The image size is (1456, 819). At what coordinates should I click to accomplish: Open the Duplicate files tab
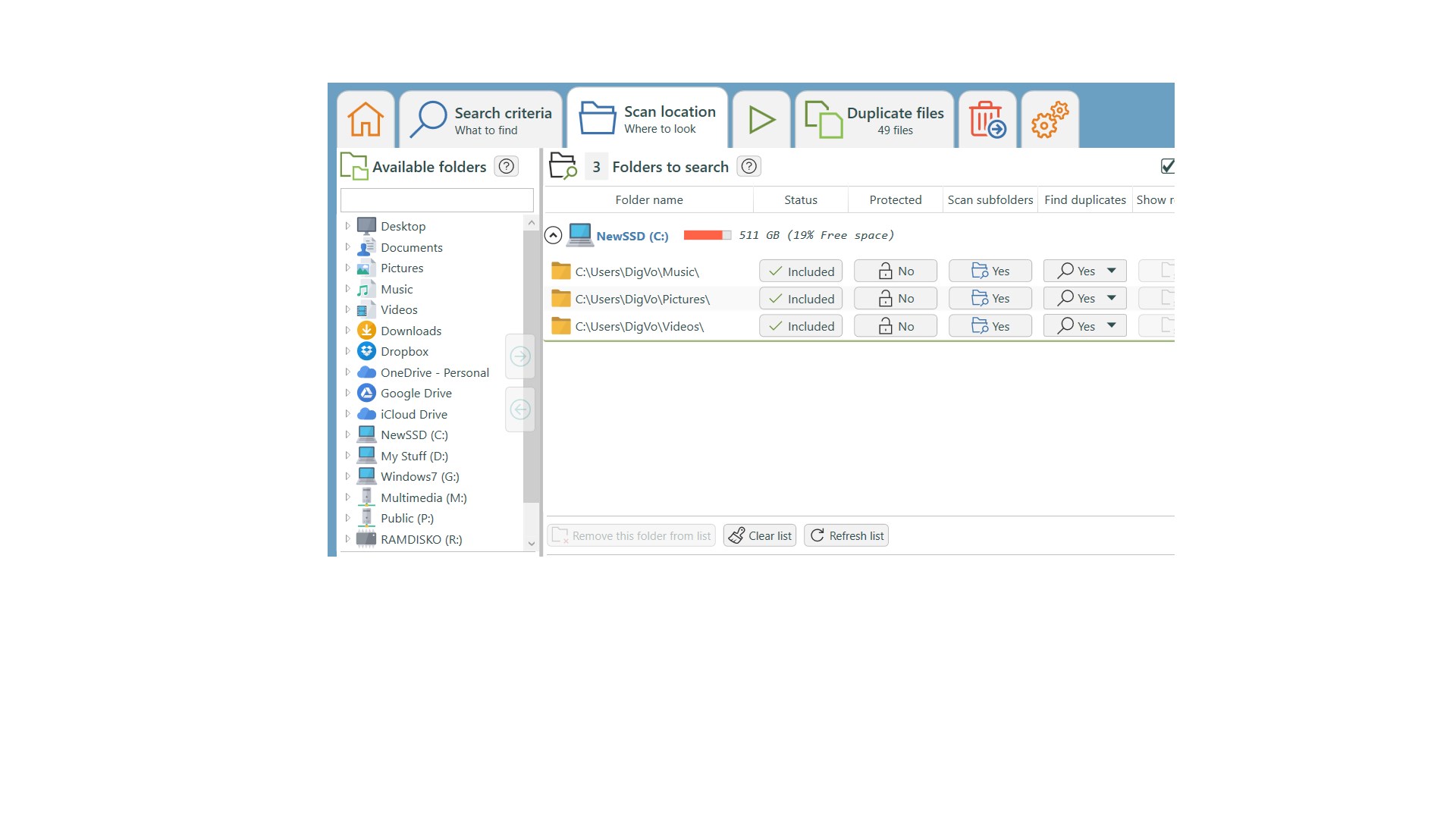click(x=874, y=120)
